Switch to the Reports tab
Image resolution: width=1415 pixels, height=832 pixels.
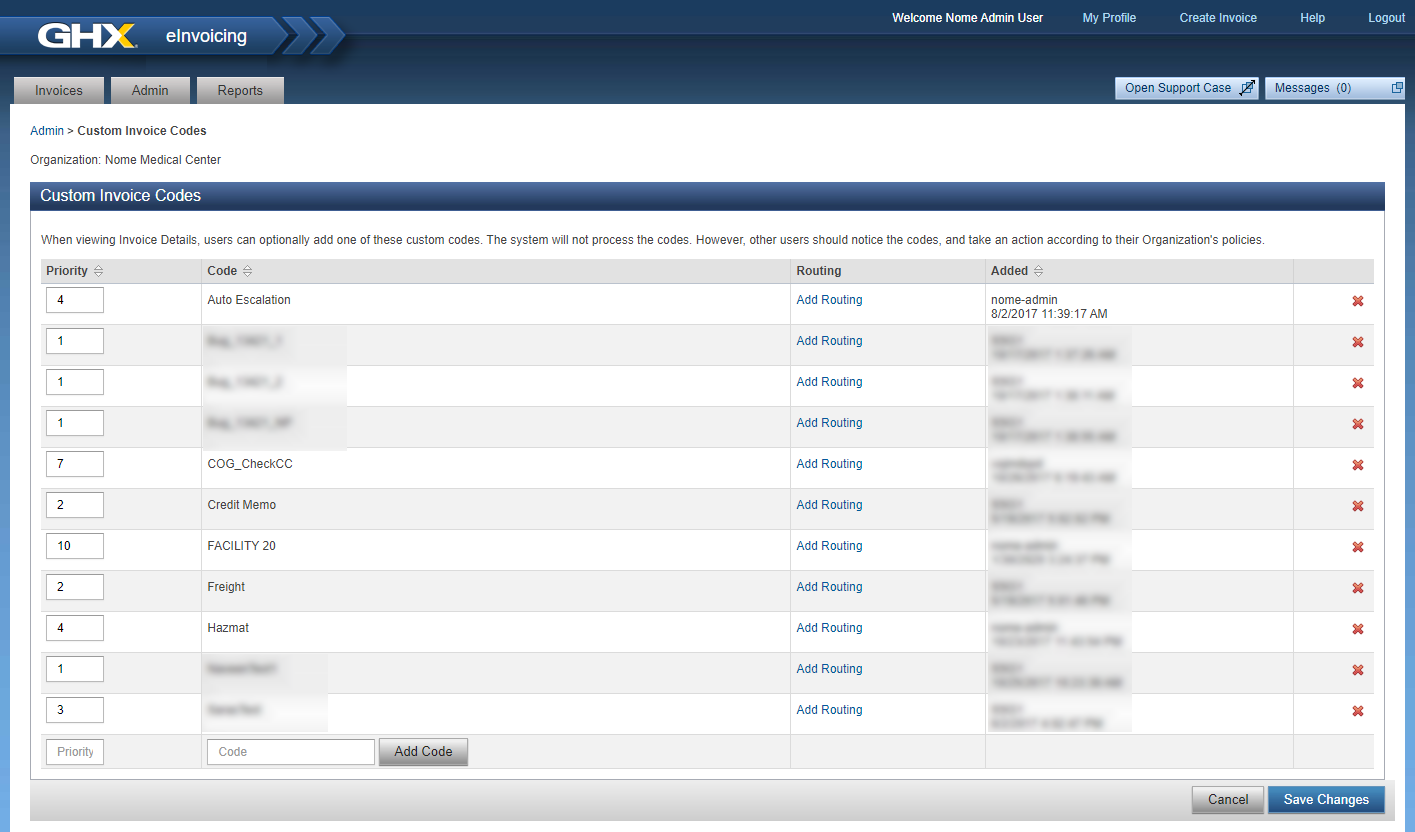pos(240,91)
